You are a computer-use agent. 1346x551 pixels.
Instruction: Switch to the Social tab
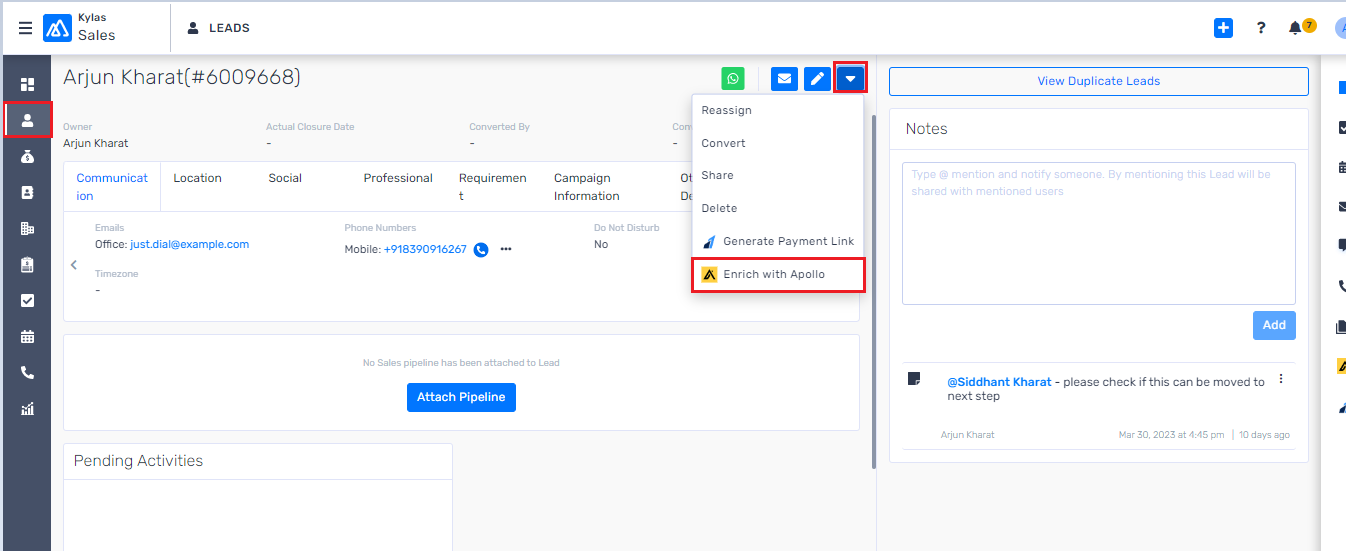(285, 178)
